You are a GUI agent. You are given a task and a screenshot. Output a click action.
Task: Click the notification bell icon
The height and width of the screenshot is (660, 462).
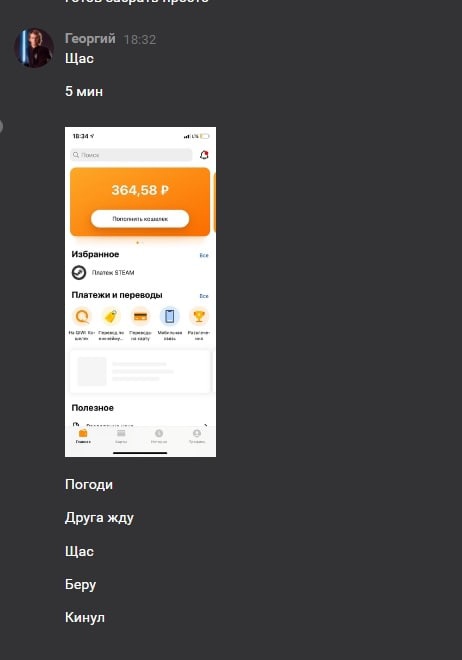(x=204, y=155)
